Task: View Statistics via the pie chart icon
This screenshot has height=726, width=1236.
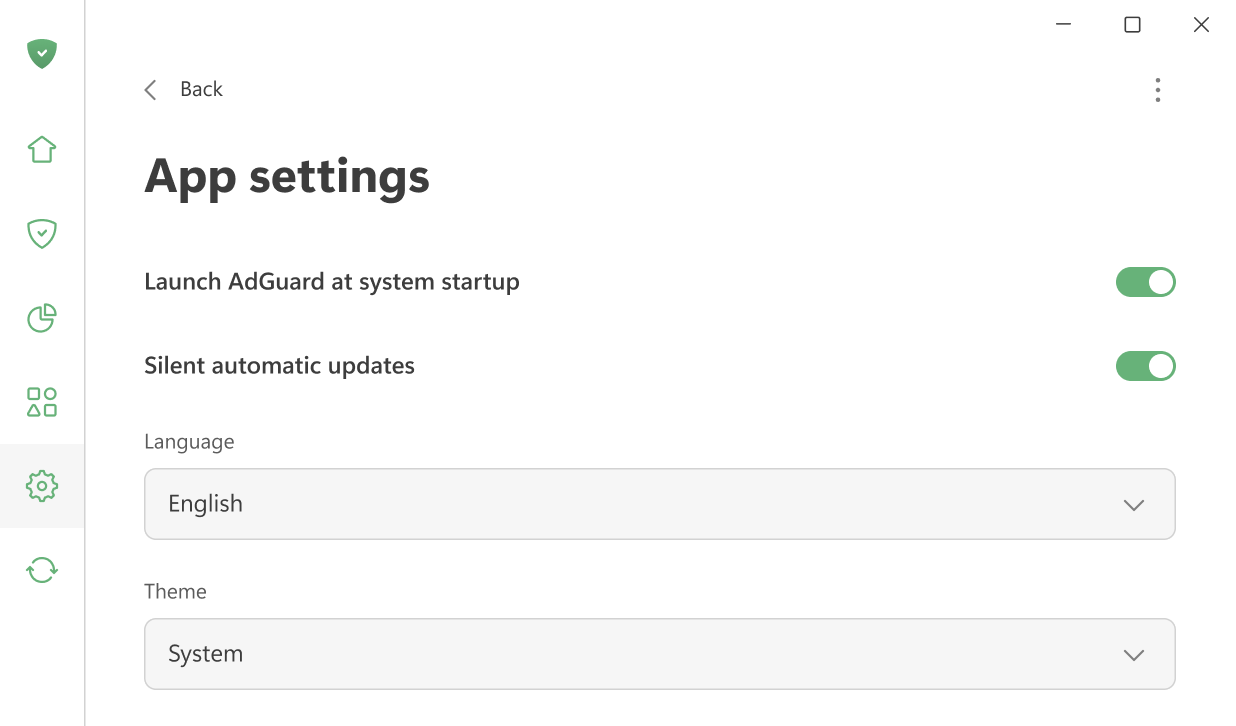Action: coord(42,318)
